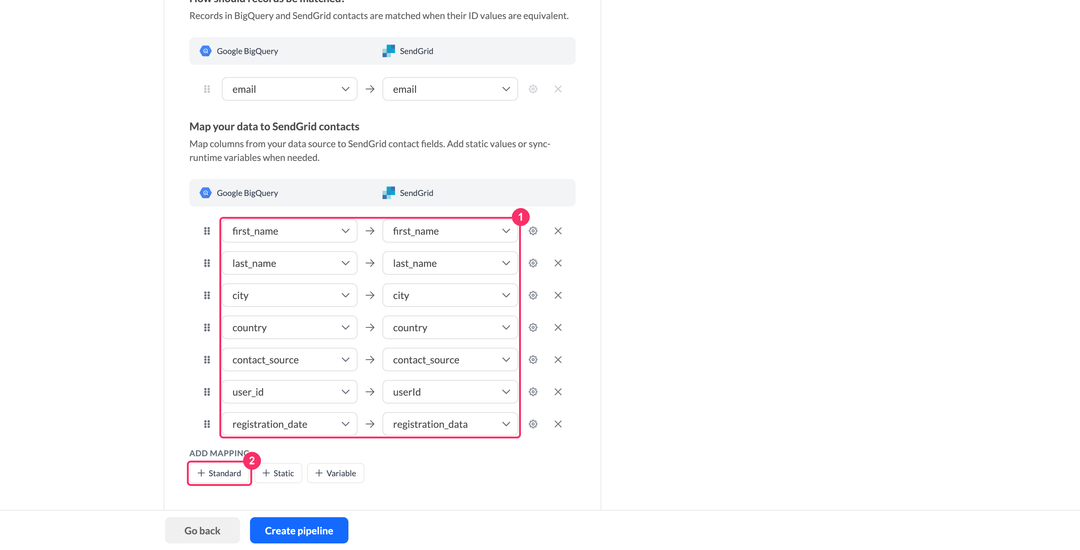This screenshot has height=550, width=1080.
Task: Click the Create pipeline button
Action: coord(299,531)
